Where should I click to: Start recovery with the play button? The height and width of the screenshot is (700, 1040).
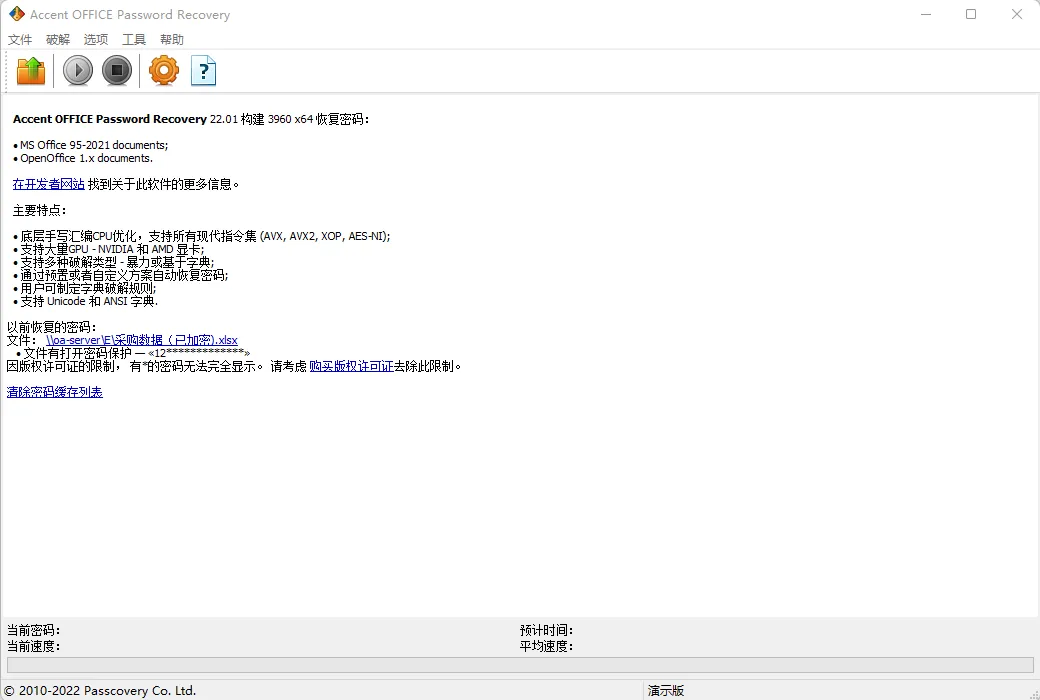pyautogui.click(x=78, y=70)
